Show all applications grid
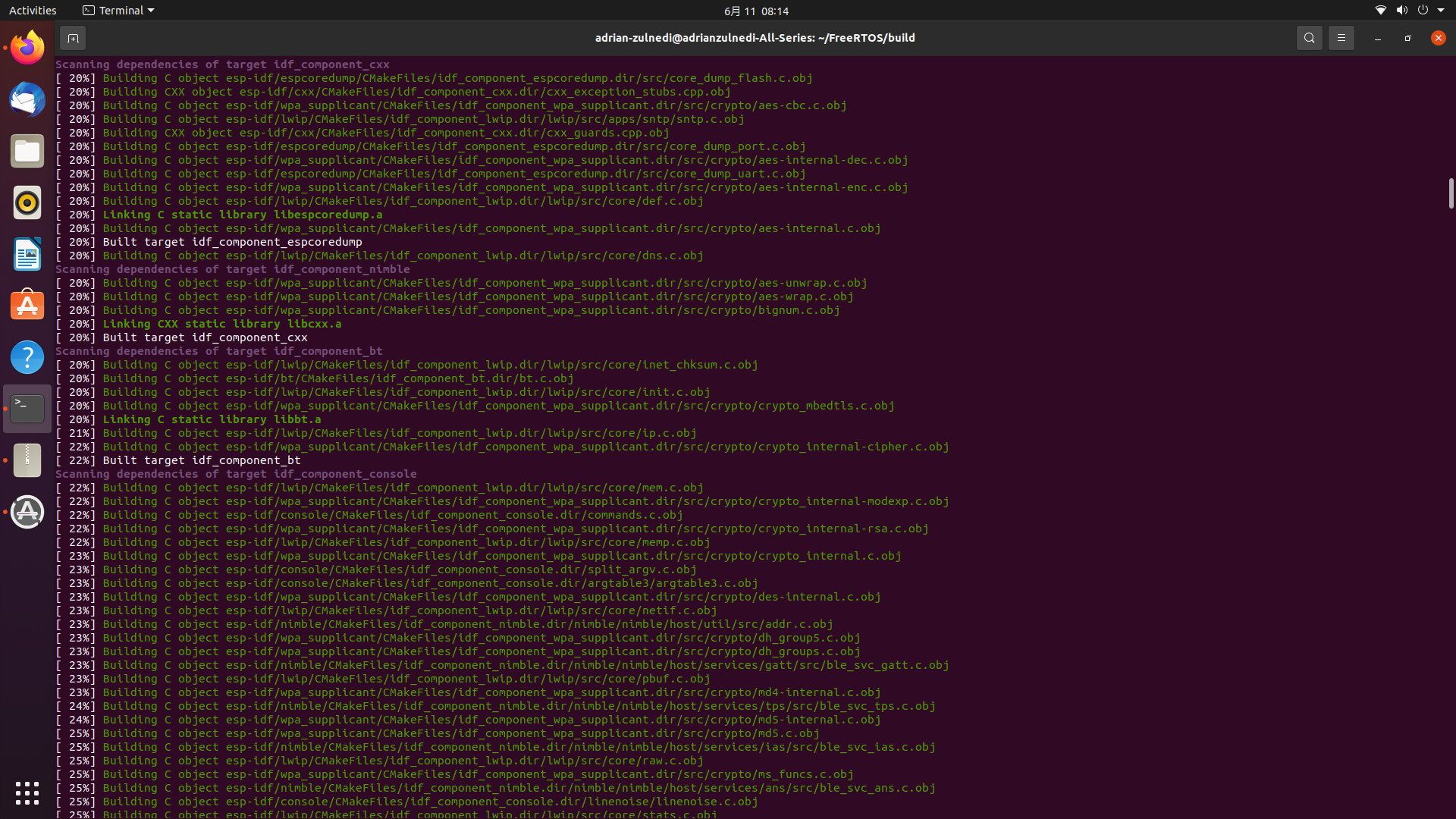This screenshot has height=819, width=1456. pos(27,793)
